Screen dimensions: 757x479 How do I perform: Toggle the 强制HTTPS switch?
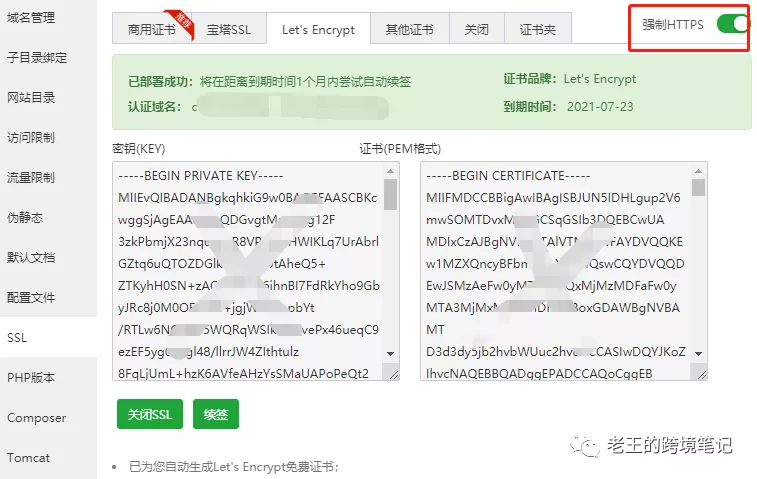point(732,24)
